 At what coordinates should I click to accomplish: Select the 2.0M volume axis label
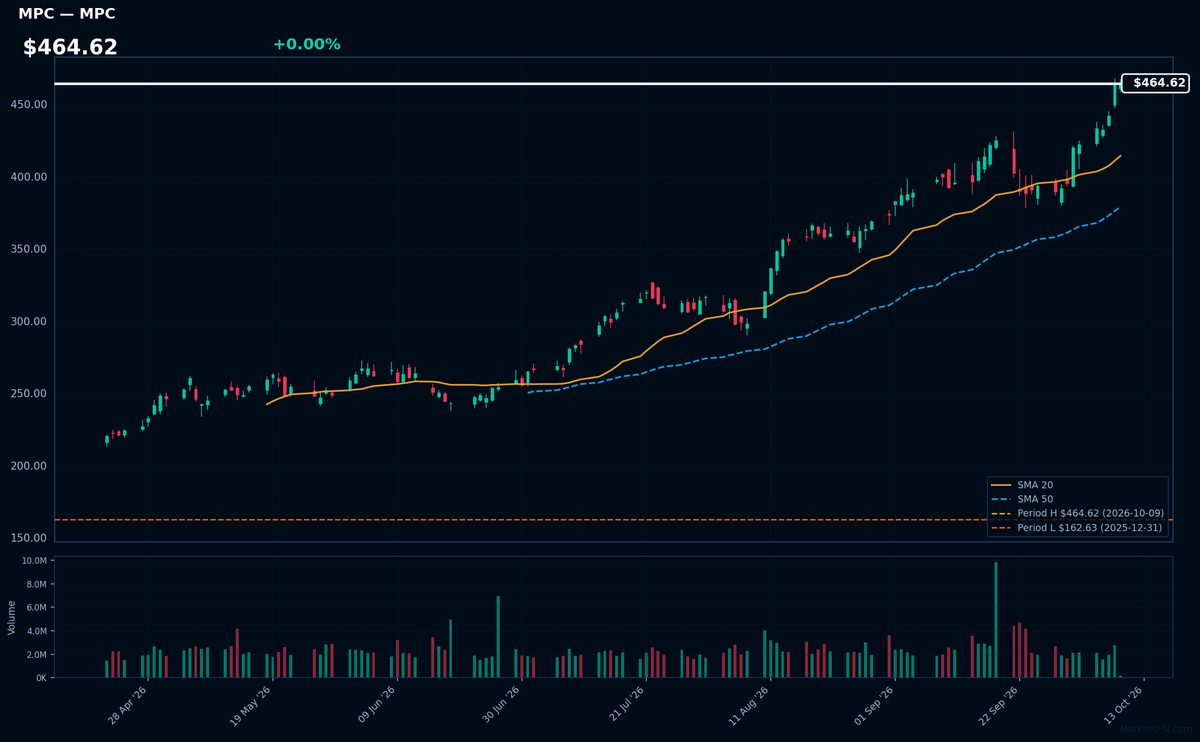tap(36, 655)
